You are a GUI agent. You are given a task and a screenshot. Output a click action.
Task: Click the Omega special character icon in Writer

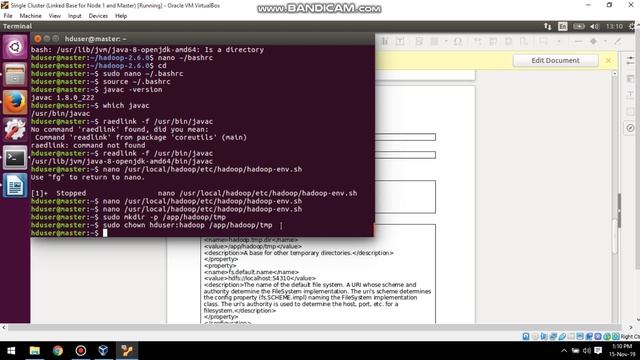click(458, 41)
